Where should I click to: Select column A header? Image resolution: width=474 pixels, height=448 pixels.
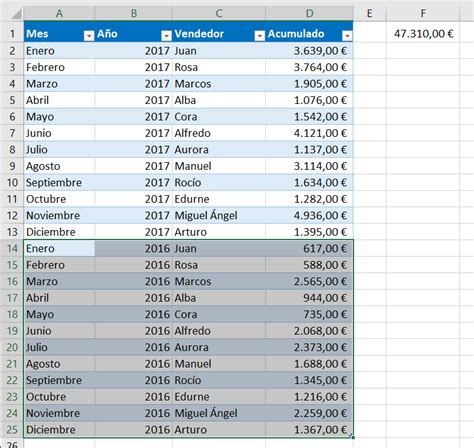tap(59, 13)
